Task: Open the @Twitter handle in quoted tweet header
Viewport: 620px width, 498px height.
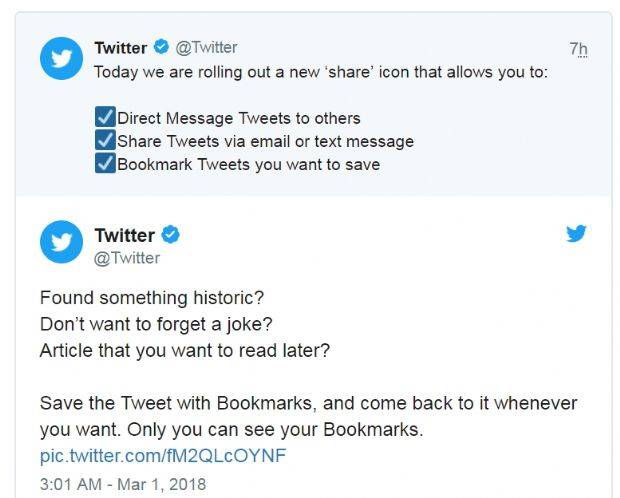Action: click(x=207, y=47)
